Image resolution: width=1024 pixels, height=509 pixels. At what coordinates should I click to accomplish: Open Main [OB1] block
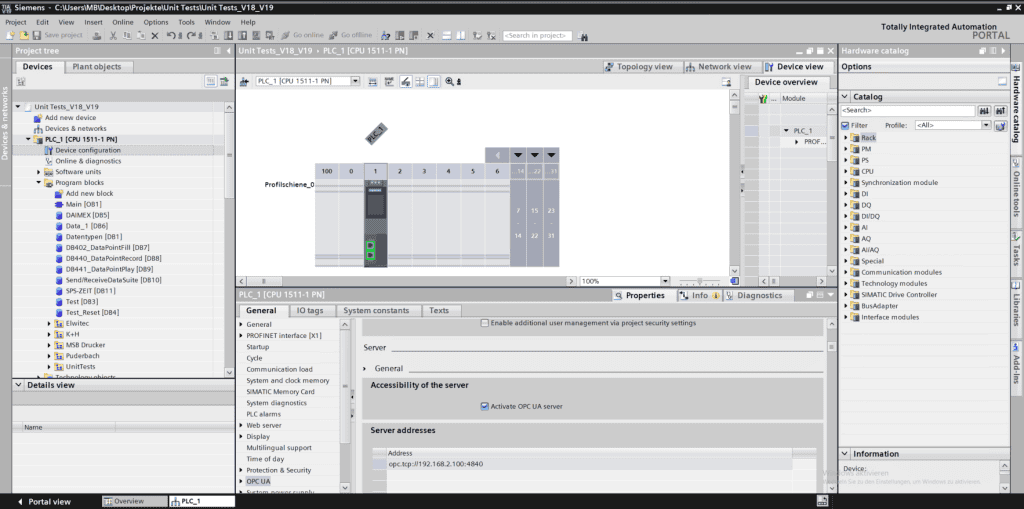84,205
